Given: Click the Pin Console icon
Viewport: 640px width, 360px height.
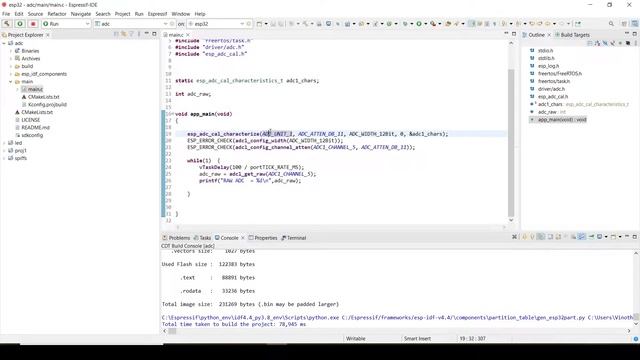Looking at the screenshot, I should (x=591, y=237).
